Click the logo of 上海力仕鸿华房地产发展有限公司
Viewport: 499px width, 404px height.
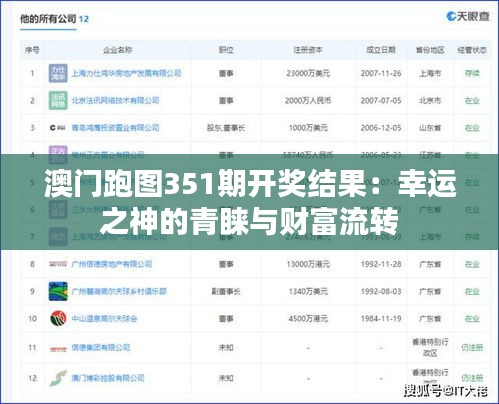tap(58, 73)
